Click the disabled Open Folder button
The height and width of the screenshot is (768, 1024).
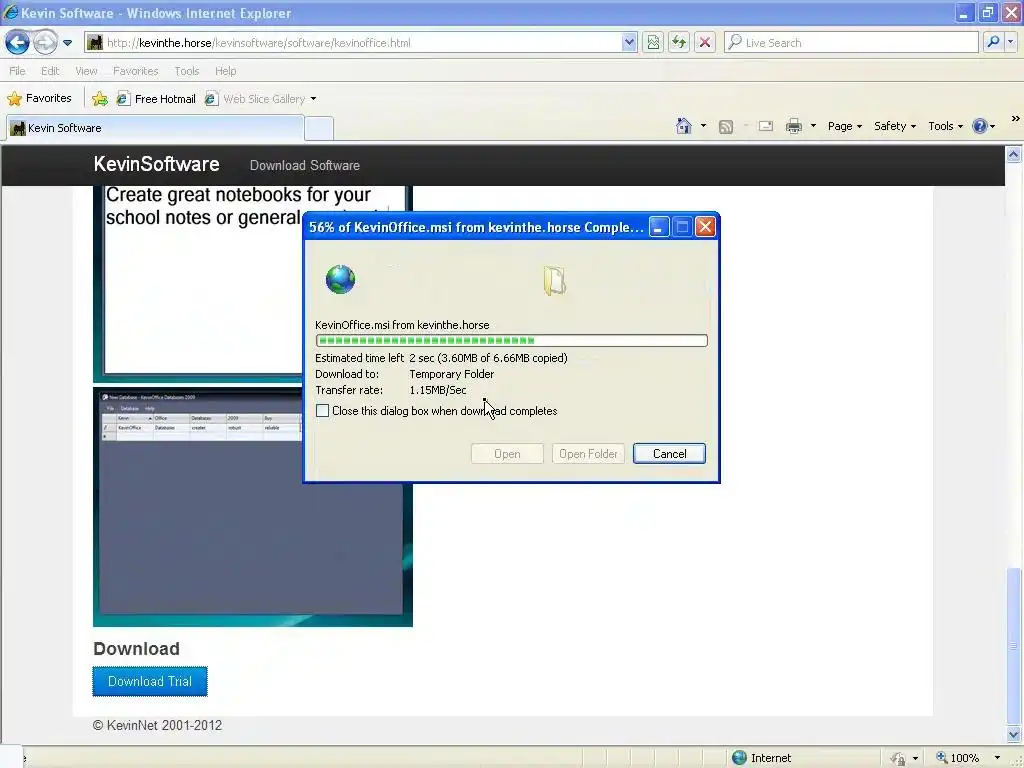pos(588,454)
